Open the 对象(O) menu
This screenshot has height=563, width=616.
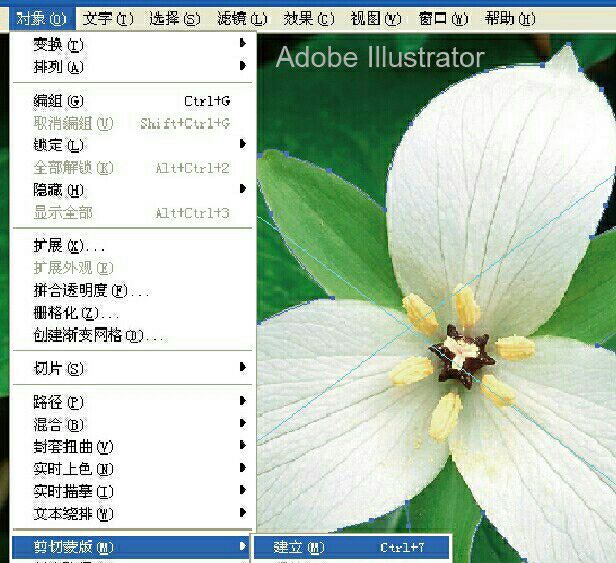click(42, 18)
